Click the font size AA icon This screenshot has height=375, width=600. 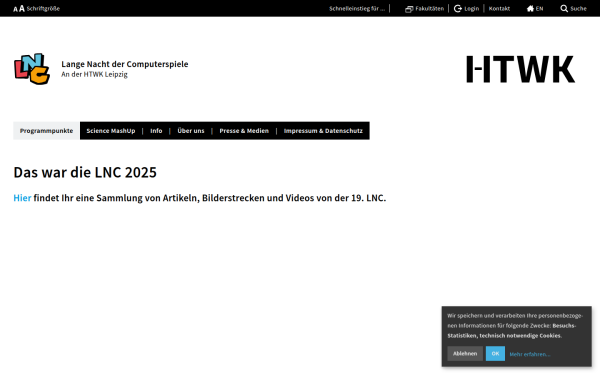coord(19,8)
